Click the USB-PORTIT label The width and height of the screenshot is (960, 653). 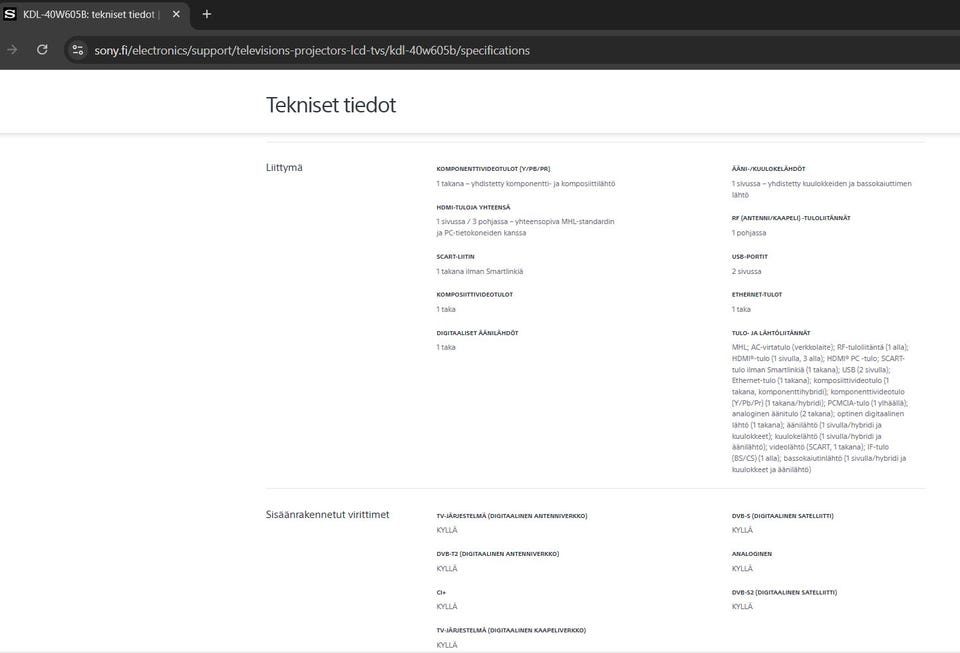pyautogui.click(x=749, y=256)
